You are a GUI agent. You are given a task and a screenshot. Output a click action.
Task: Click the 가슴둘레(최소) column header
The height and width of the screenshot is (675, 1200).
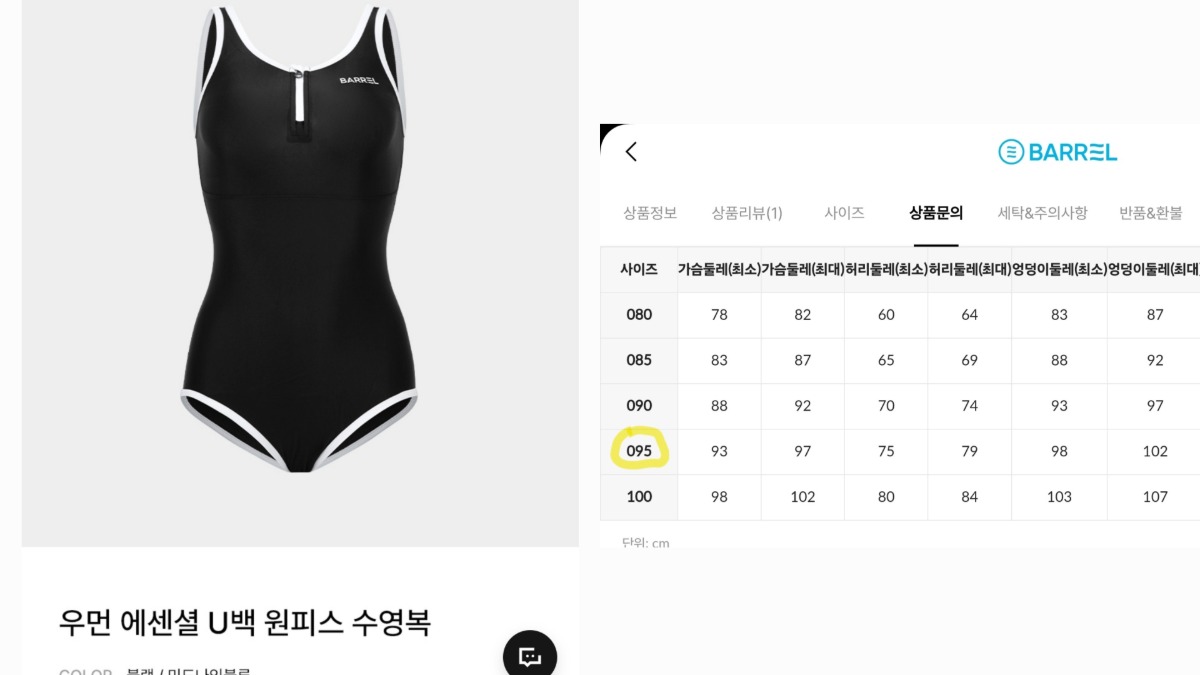click(x=719, y=269)
